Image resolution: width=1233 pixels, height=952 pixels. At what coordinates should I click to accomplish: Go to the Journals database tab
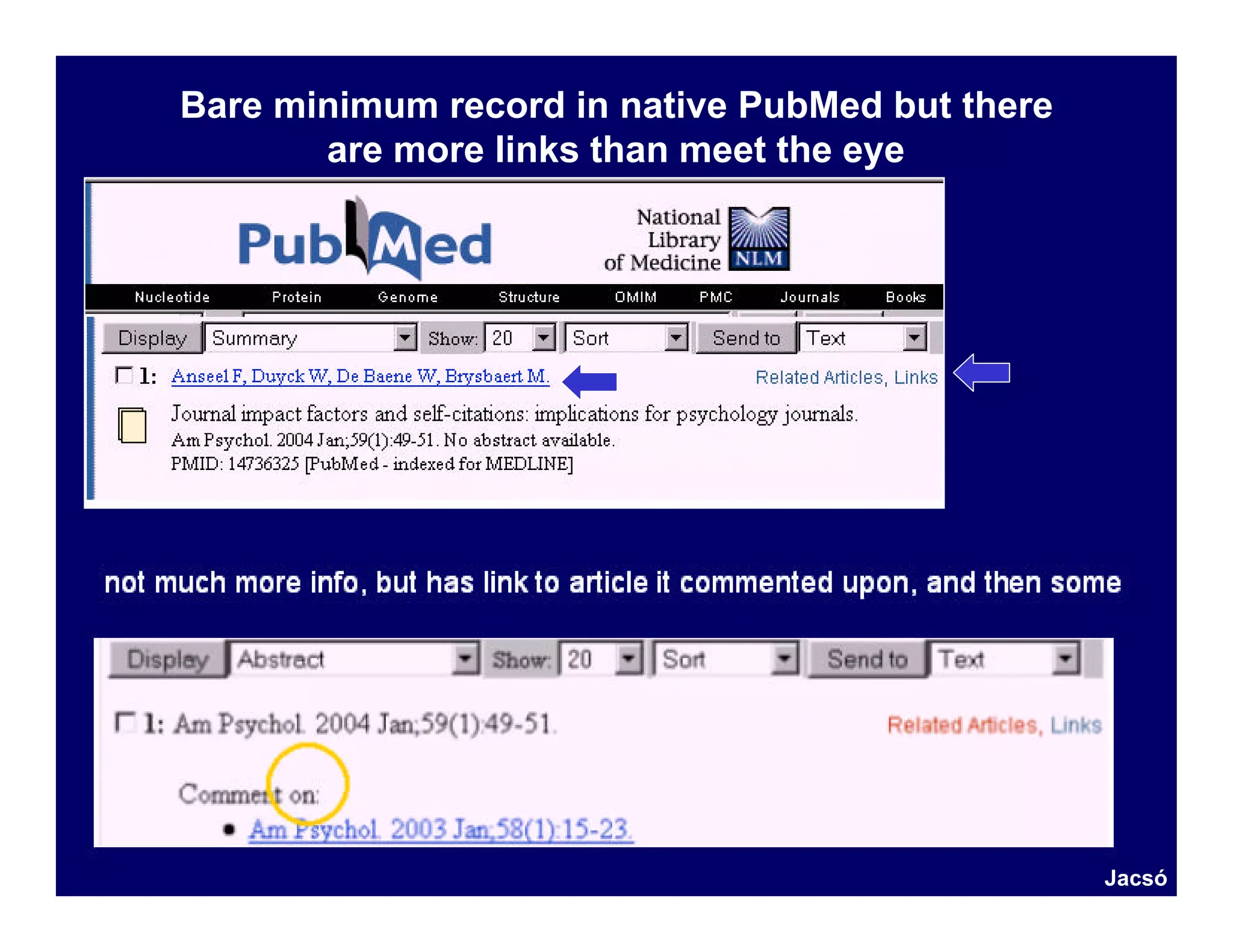pos(810,297)
